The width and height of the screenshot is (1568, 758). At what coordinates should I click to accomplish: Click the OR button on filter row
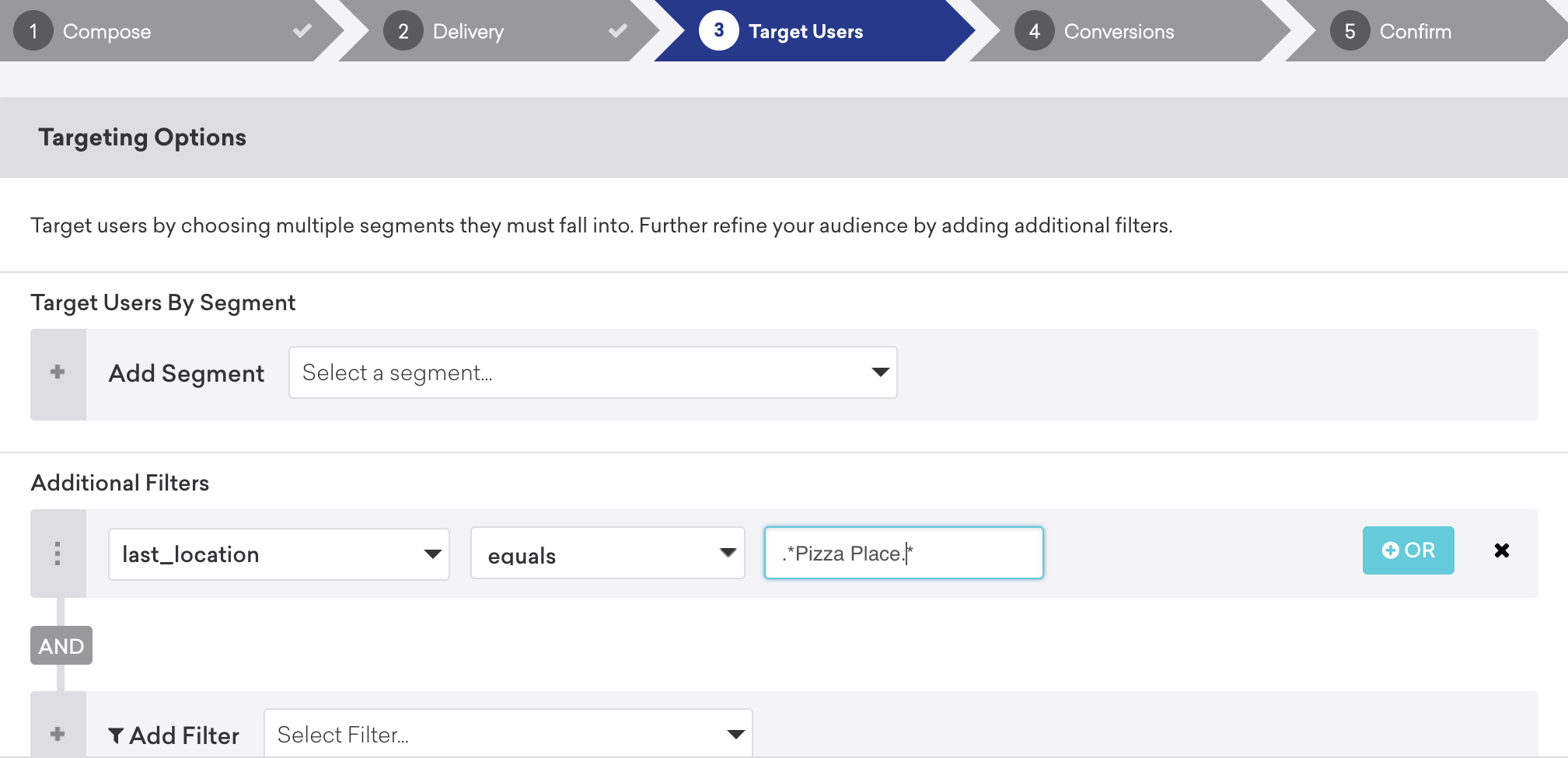tap(1409, 550)
